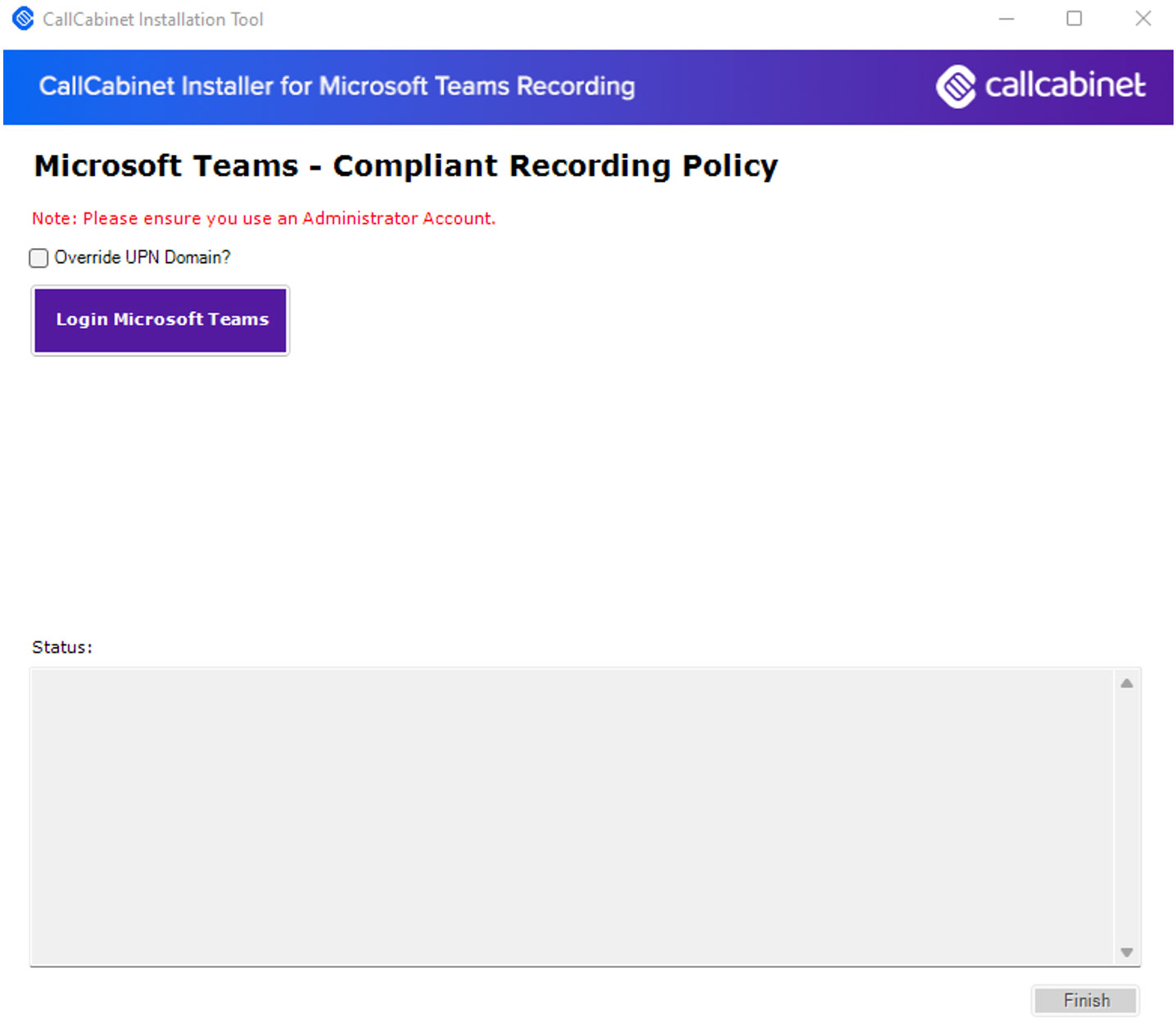The height and width of the screenshot is (1027, 1176).
Task: Click the CallCabinet Installation Tool window title
Action: pyautogui.click(x=153, y=19)
